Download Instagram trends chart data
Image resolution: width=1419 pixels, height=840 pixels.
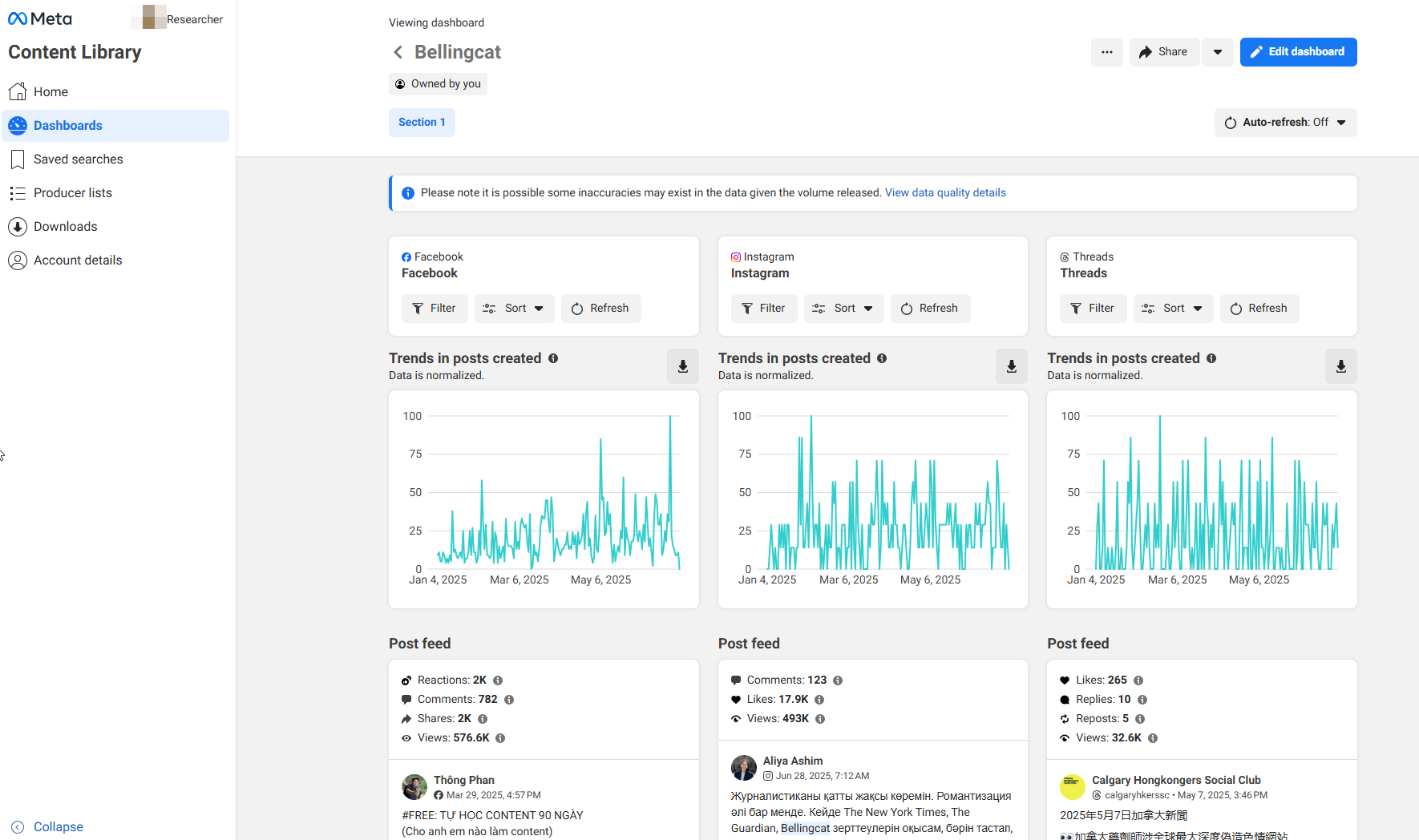1012,366
